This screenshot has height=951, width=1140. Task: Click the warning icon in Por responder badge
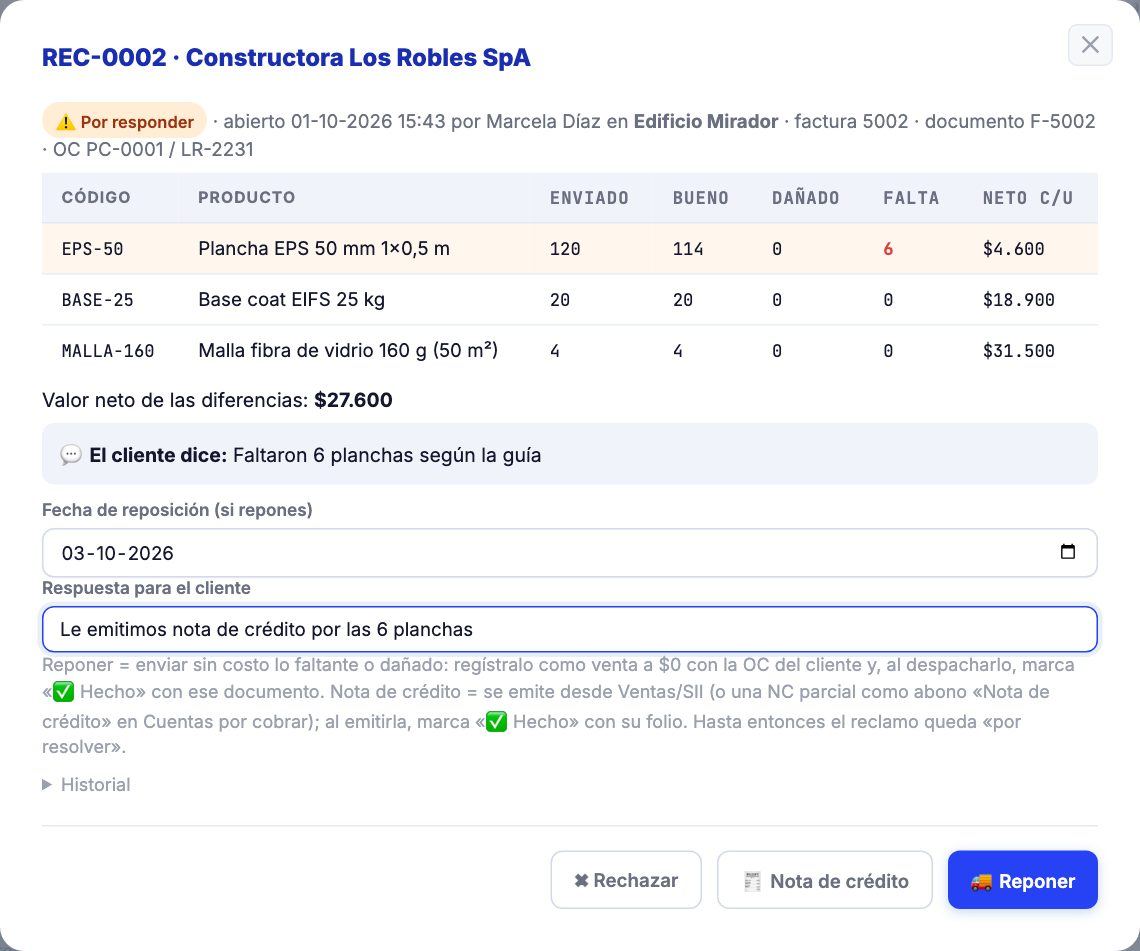tap(65, 121)
